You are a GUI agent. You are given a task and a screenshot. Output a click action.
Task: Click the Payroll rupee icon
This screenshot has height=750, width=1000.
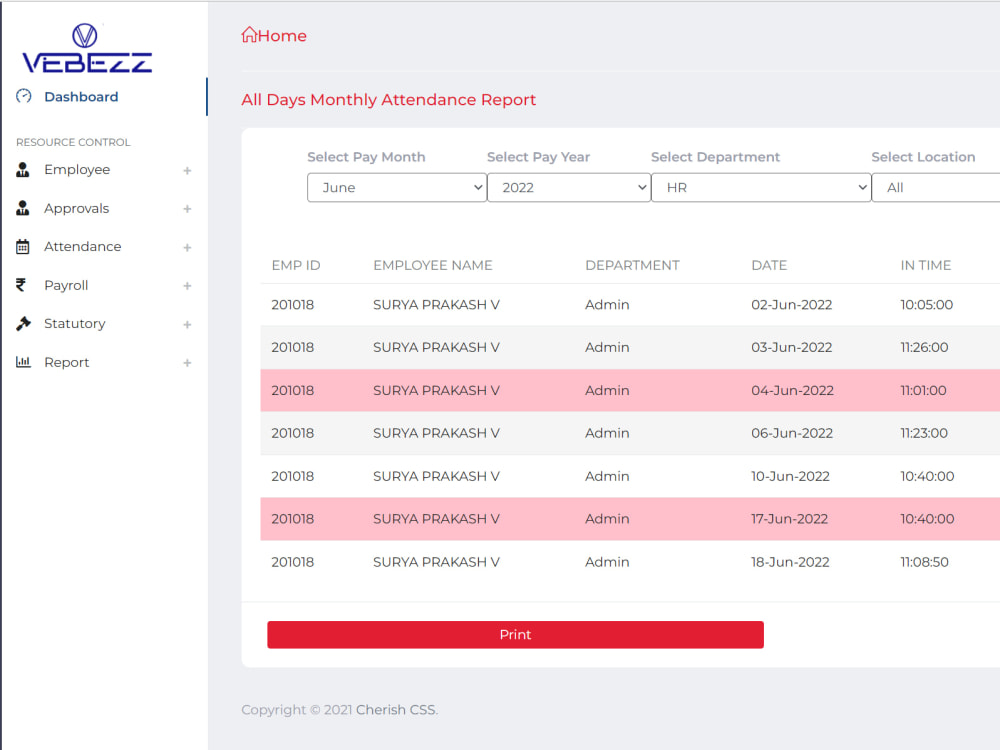pos(21,285)
